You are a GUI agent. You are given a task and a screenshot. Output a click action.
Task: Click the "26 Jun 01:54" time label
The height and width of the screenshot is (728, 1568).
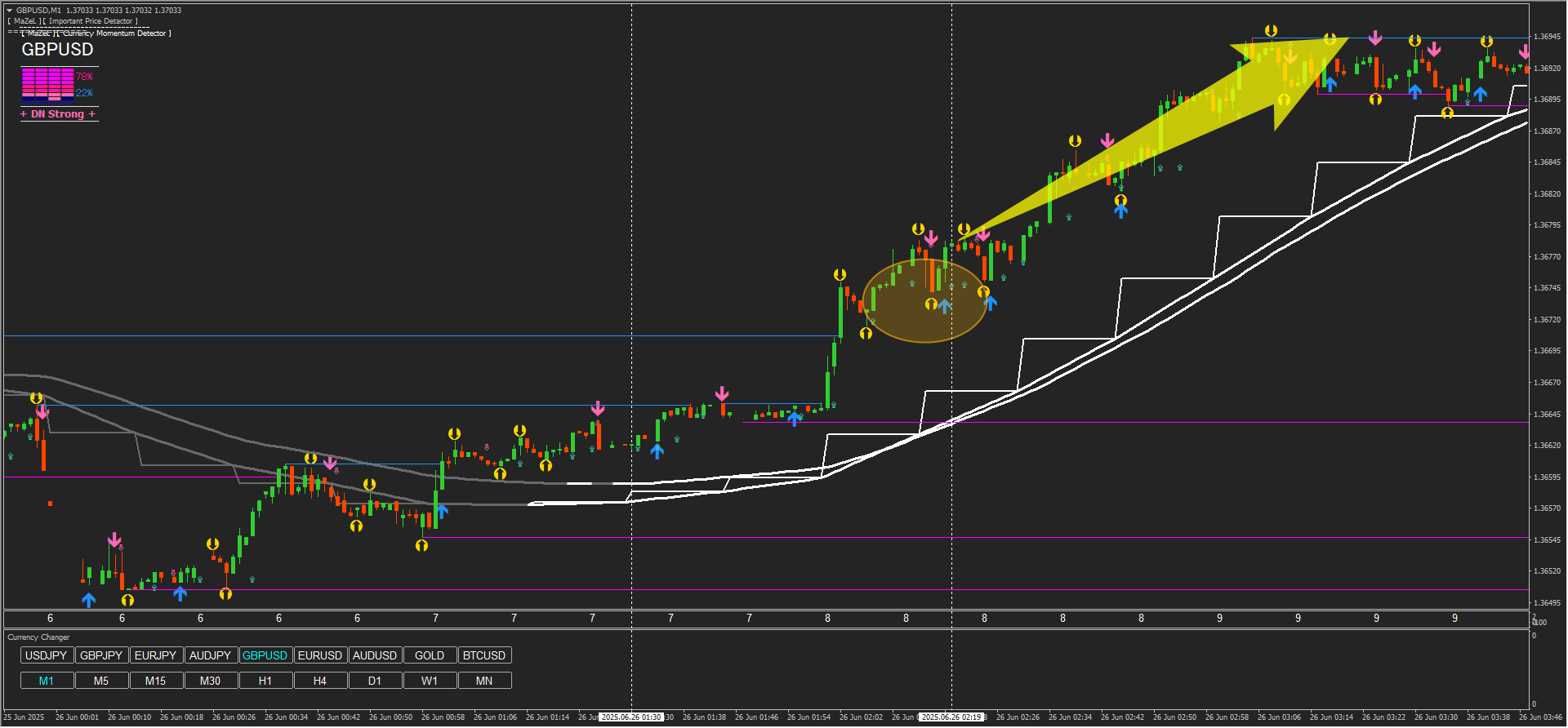coord(808,717)
